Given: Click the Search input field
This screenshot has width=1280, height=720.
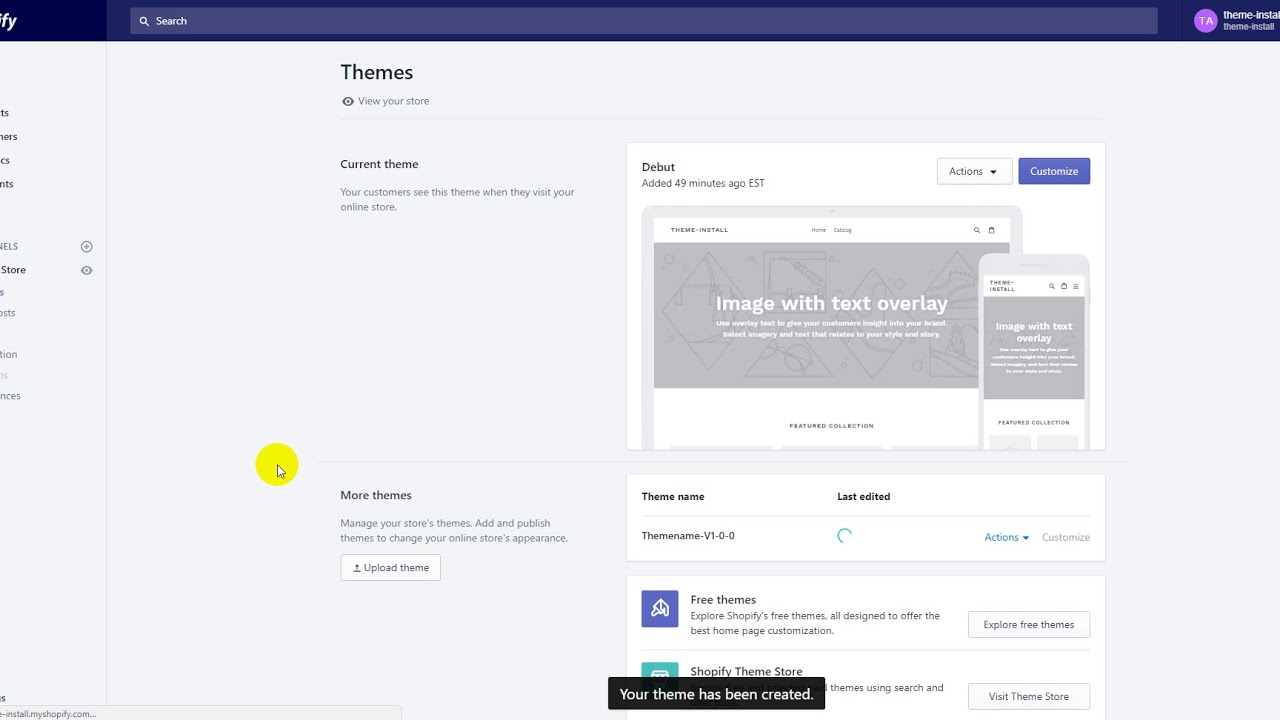Looking at the screenshot, I should pos(643,21).
